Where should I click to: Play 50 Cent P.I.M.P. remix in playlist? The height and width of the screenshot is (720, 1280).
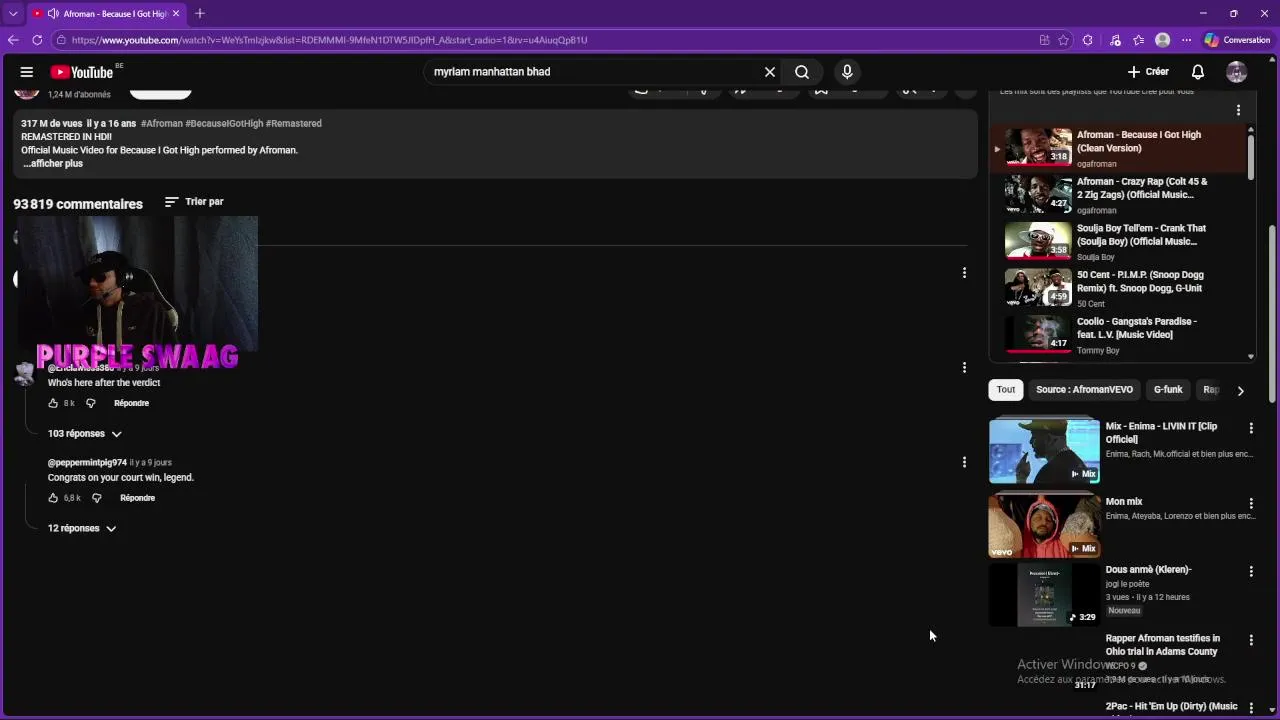click(x=1117, y=288)
